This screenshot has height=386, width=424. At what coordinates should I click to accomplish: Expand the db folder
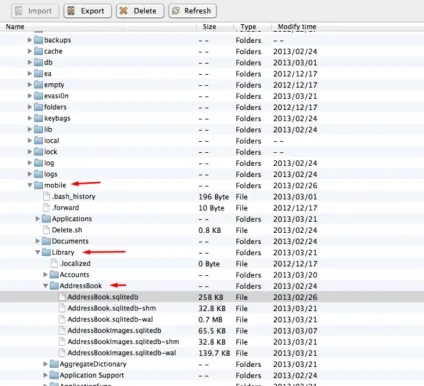pos(30,62)
